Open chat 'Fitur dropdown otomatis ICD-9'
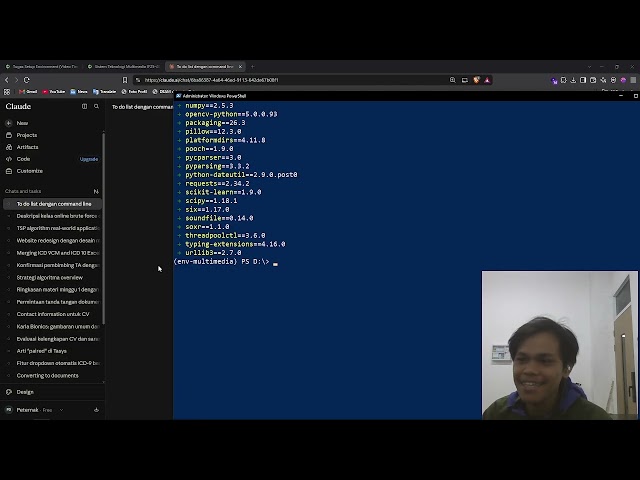Screen dimensions: 640x480 tap(52, 363)
